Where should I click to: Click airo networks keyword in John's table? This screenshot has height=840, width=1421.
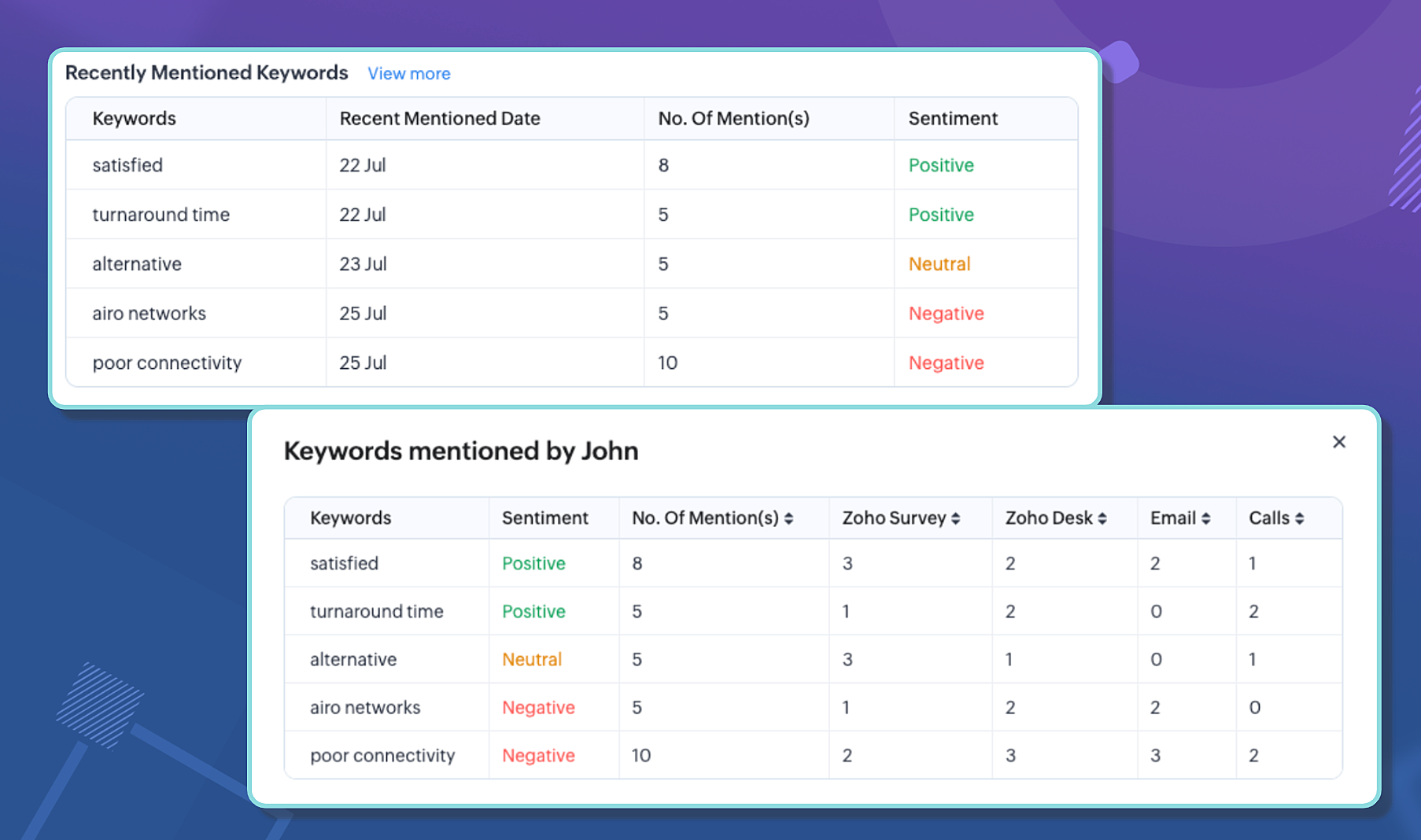(365, 707)
